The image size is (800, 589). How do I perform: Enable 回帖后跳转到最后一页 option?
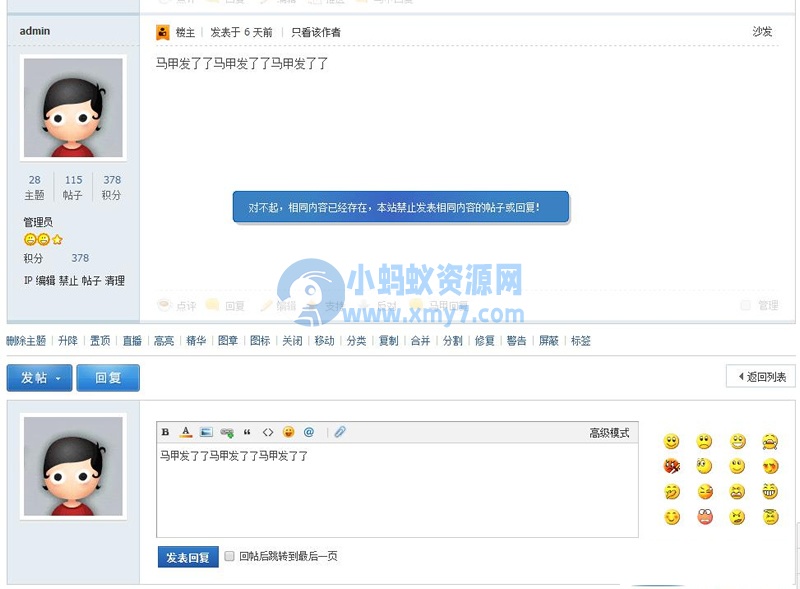[230, 557]
